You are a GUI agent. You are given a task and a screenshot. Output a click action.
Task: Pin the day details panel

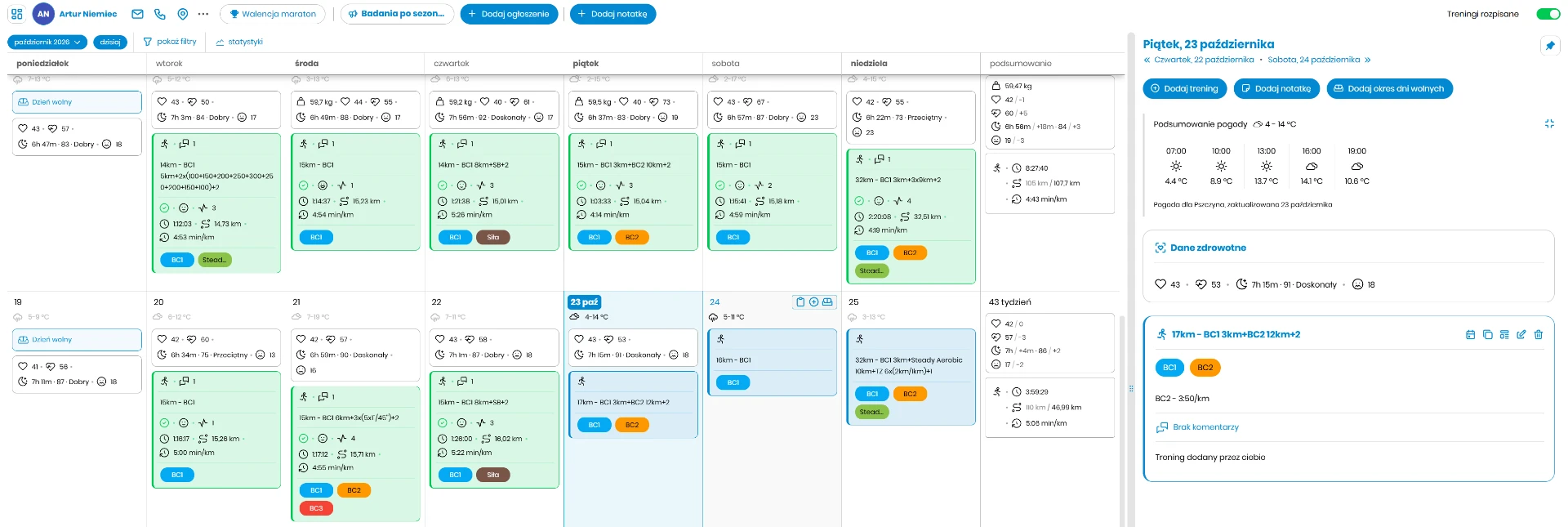[1550, 46]
